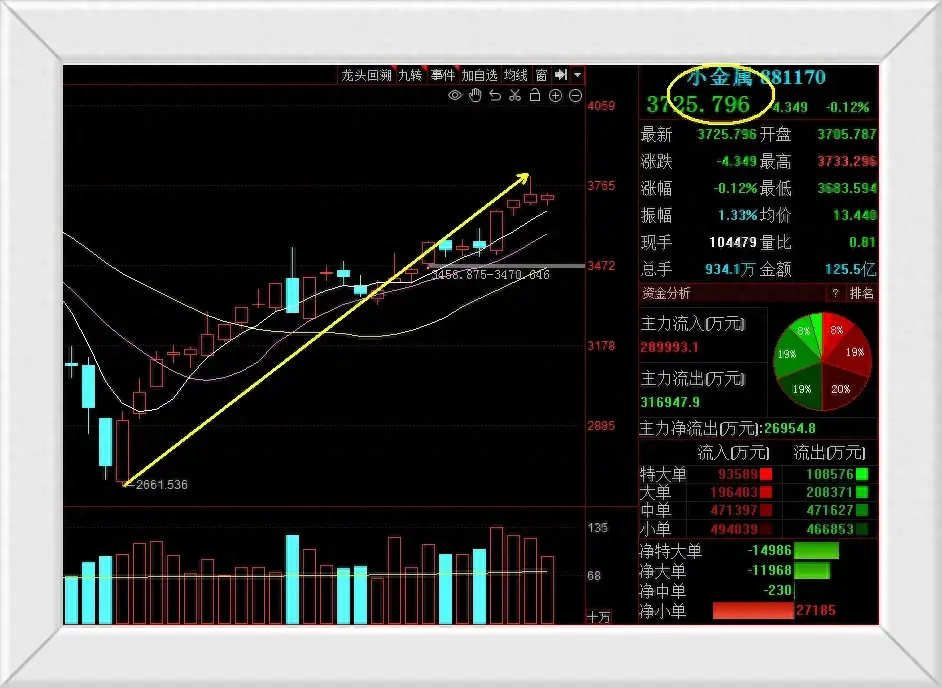Zoom in with the plus circle icon

click(x=556, y=96)
